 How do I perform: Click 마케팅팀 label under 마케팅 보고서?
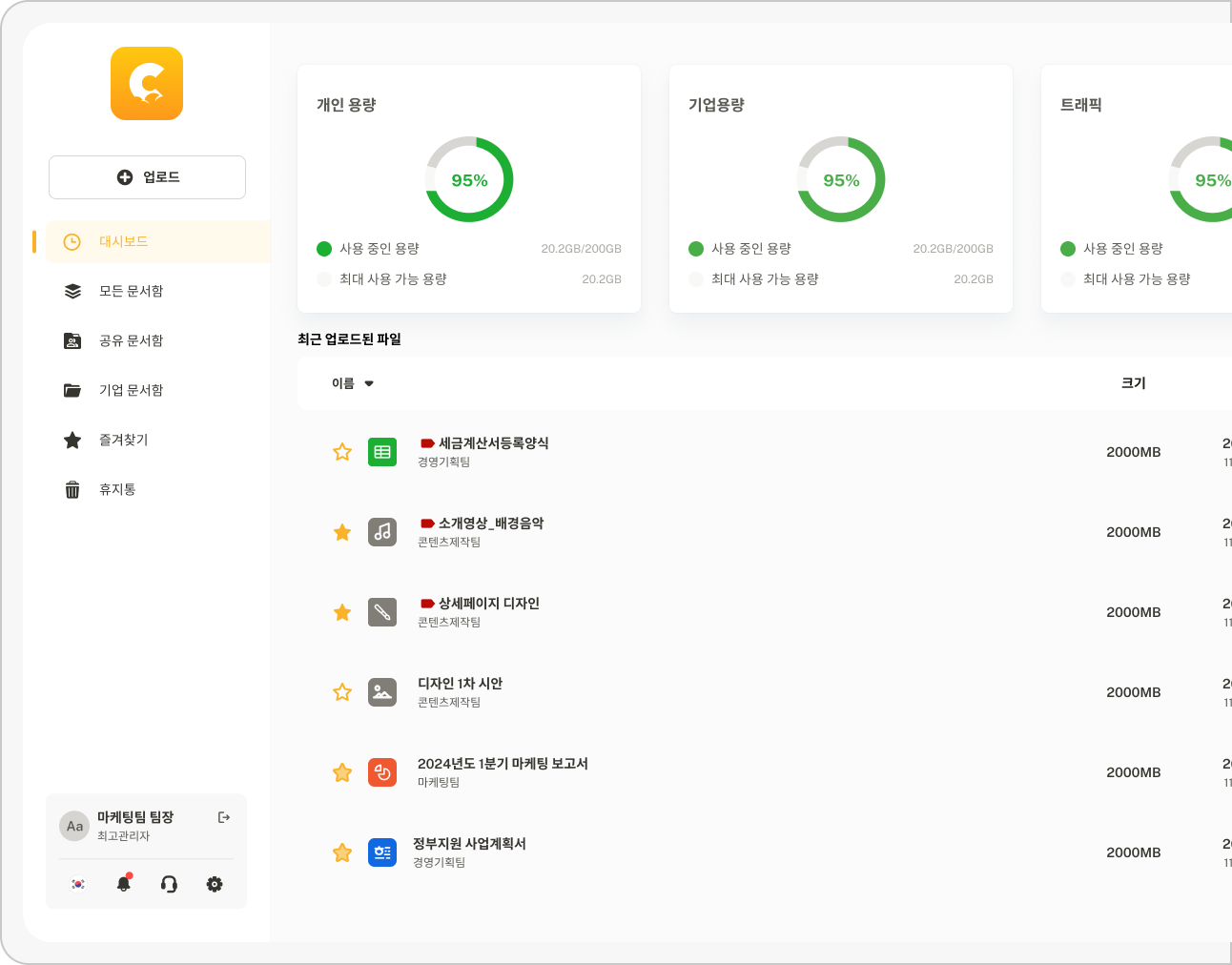[439, 782]
